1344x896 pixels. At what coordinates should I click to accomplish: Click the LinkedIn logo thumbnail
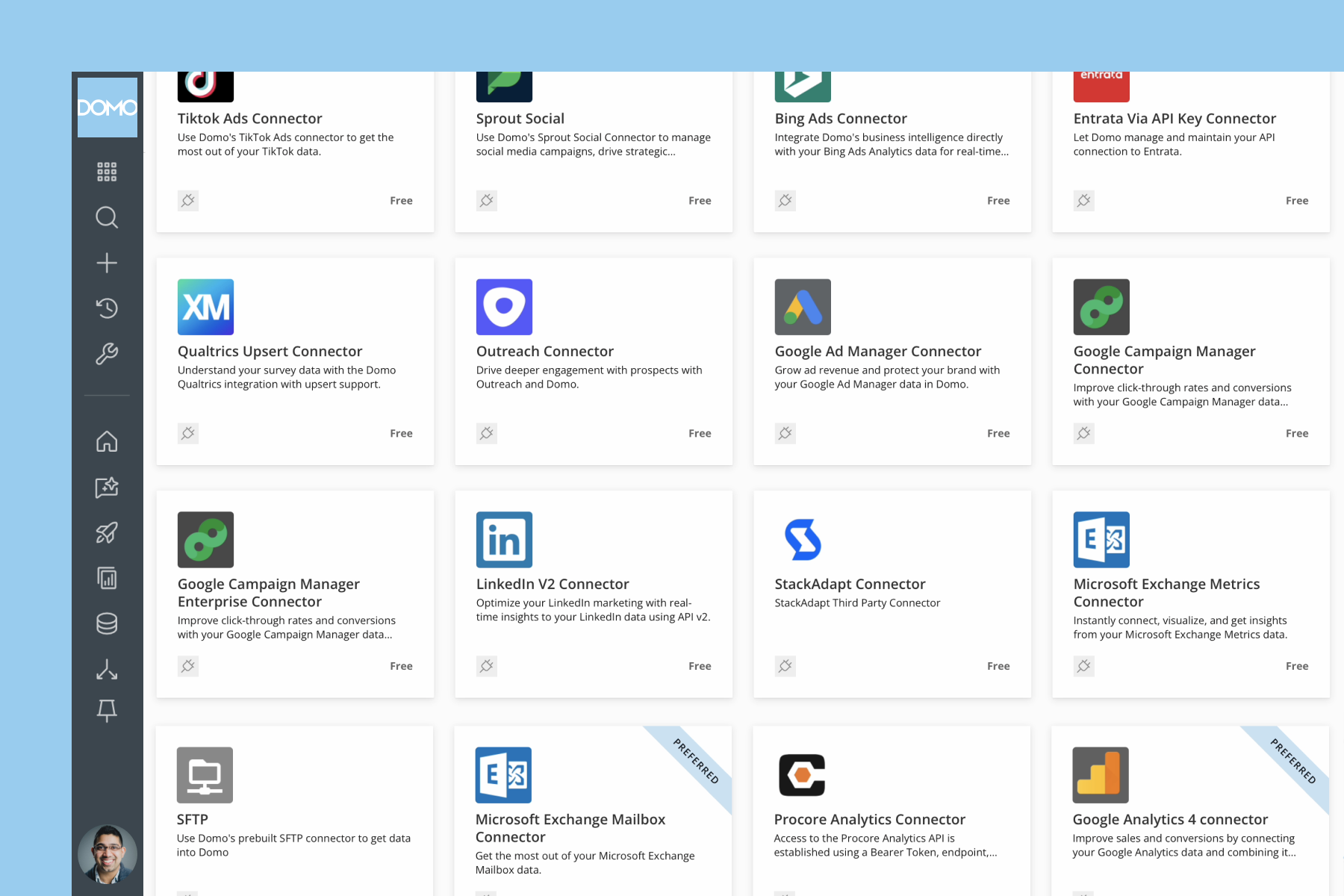pos(504,540)
